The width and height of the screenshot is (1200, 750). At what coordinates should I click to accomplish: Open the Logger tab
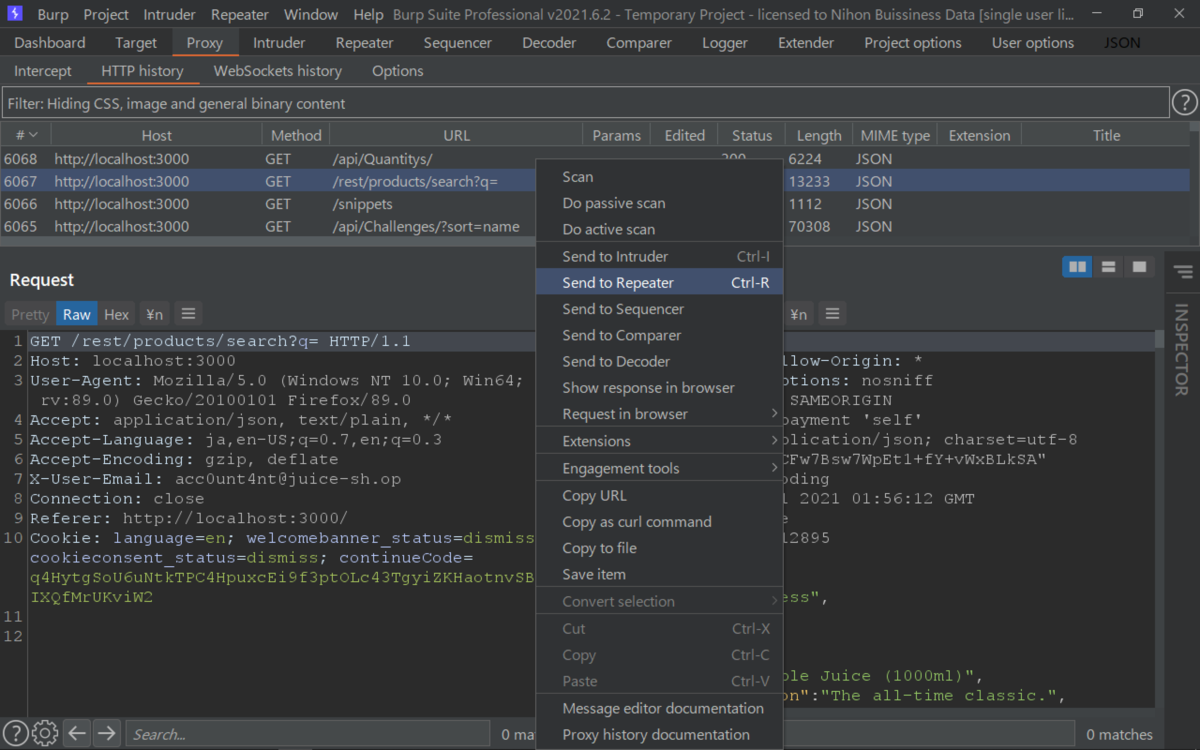tap(725, 43)
